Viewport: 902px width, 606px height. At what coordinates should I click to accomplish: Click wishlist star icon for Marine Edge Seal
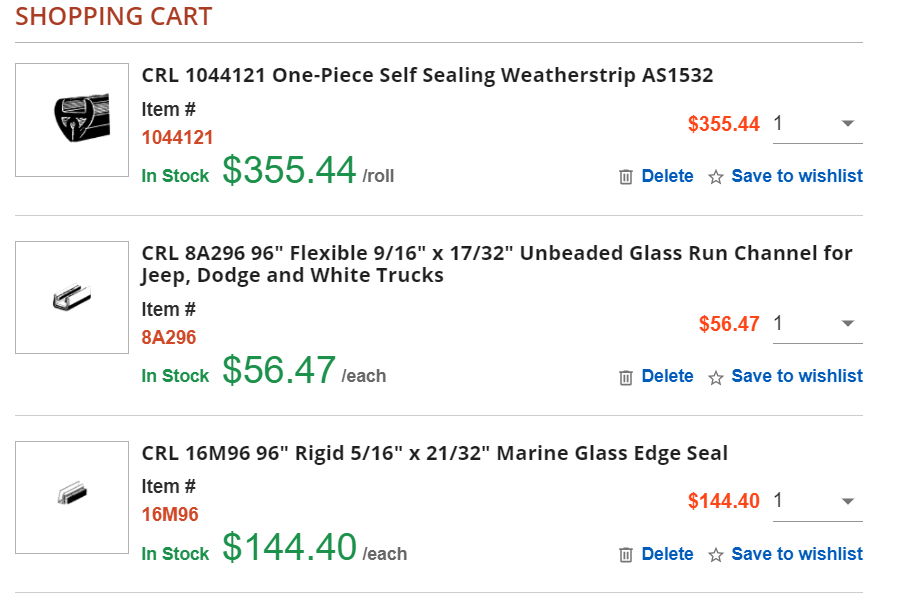click(716, 555)
